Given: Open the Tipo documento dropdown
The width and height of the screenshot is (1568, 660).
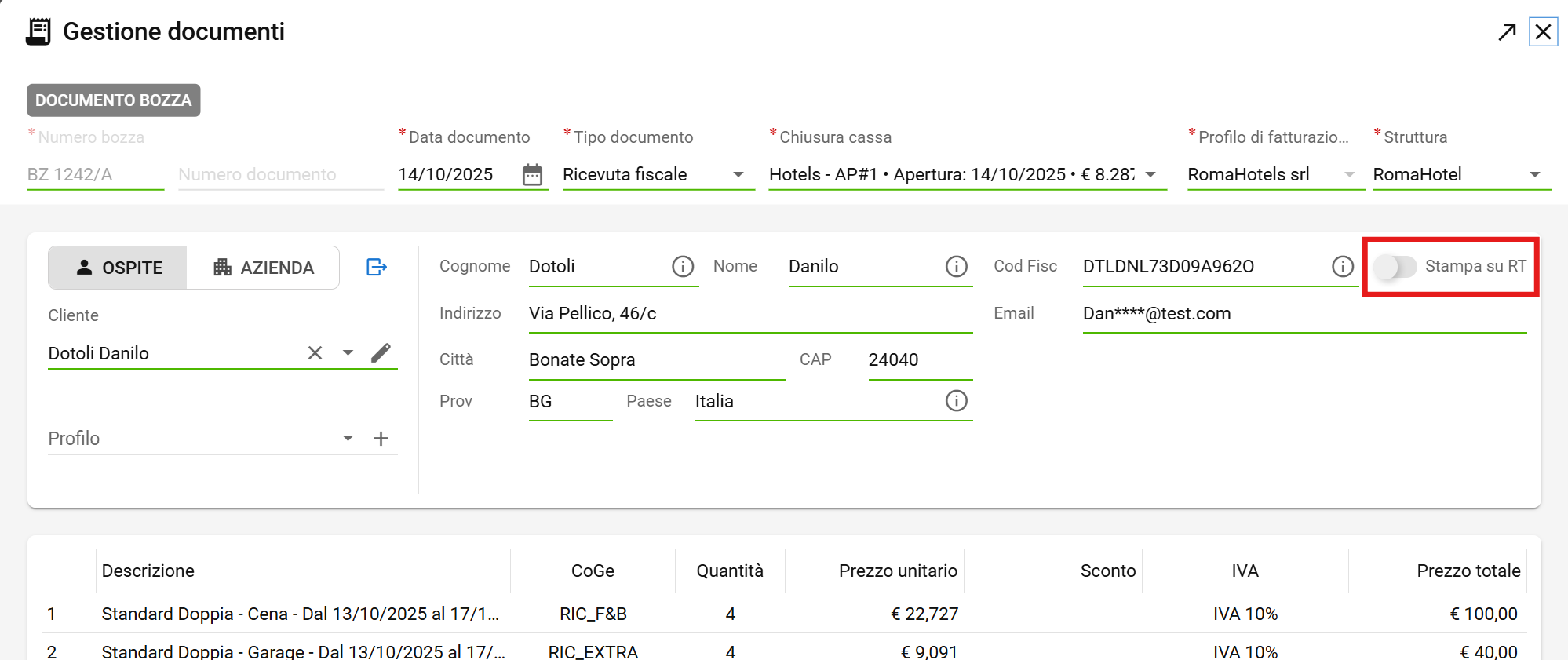Looking at the screenshot, I should click(x=738, y=174).
